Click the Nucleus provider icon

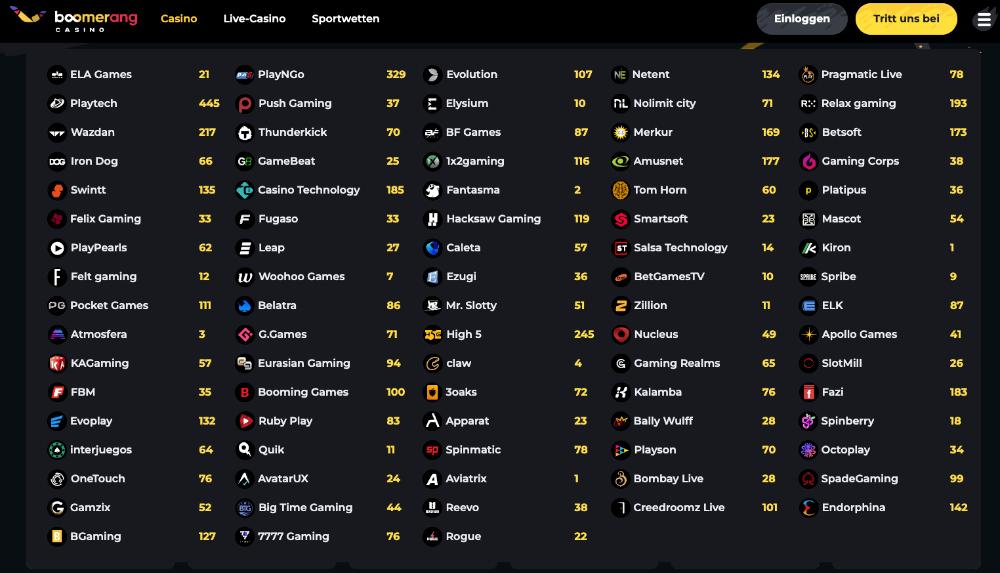coord(620,334)
